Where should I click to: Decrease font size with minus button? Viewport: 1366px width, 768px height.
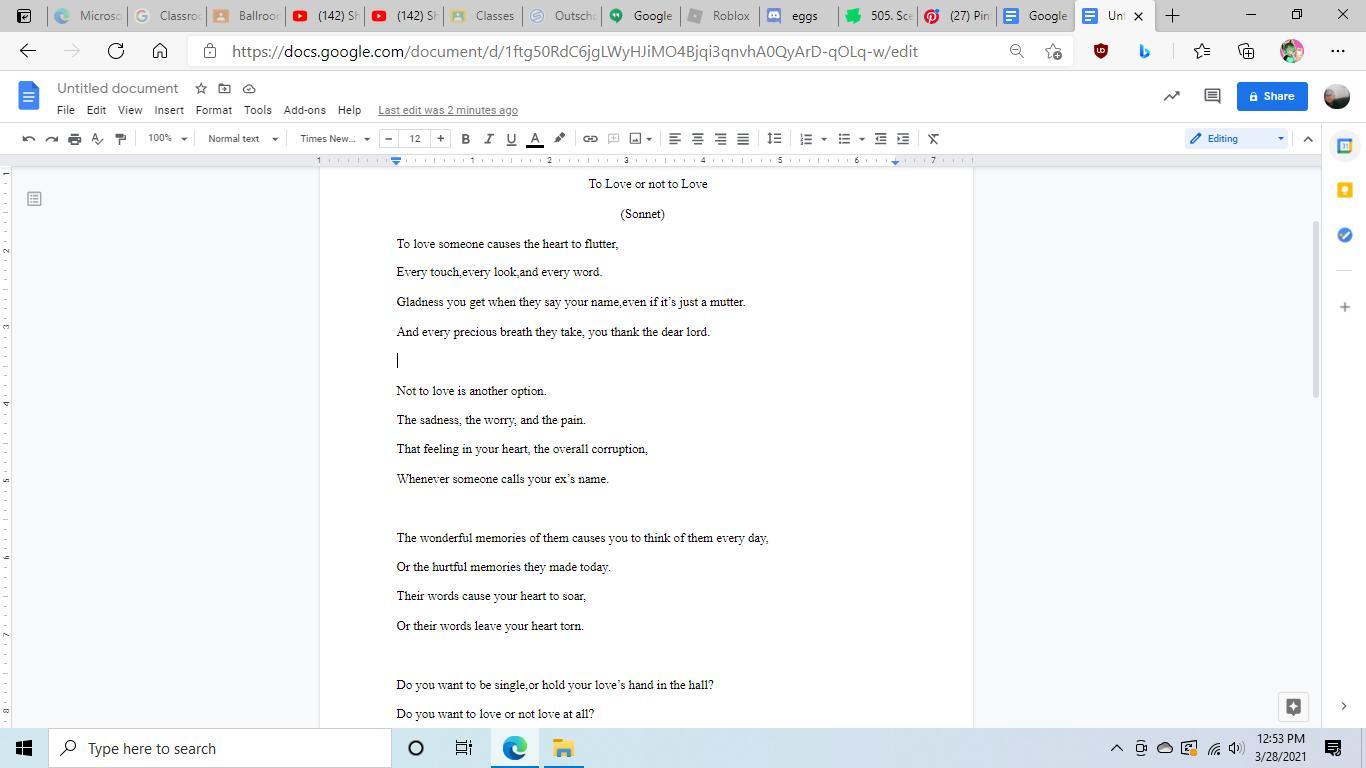pos(389,139)
